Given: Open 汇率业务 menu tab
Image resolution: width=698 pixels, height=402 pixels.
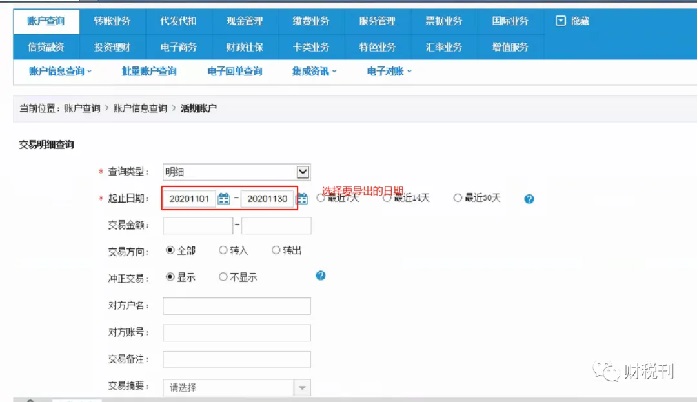Looking at the screenshot, I should click(x=444, y=47).
